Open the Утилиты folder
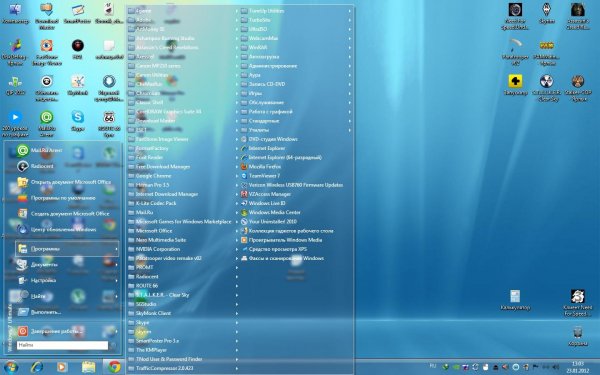Viewport: 600px width, 375px height. pos(255,130)
